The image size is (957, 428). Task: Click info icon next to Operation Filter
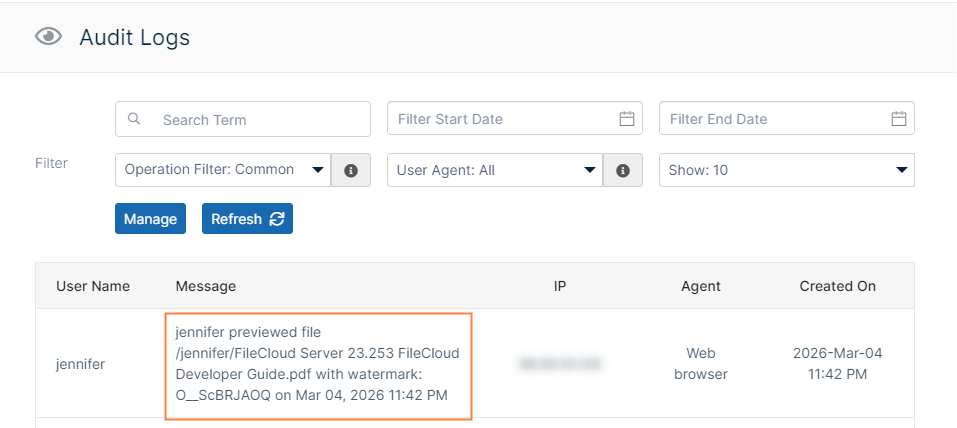pos(351,170)
